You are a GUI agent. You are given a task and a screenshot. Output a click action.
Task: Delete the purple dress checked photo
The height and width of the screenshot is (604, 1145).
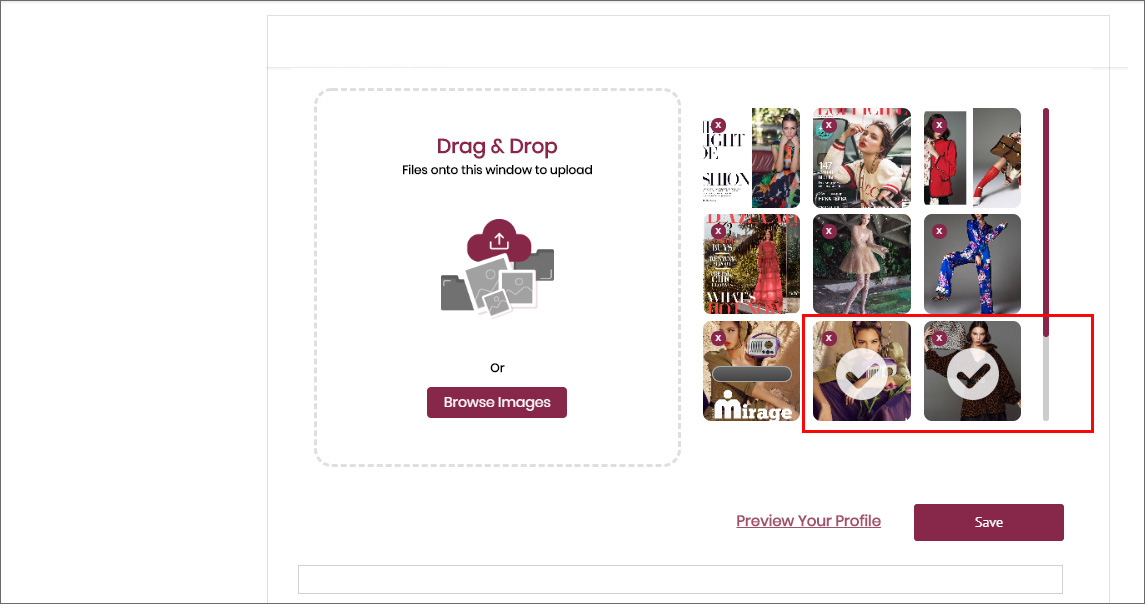(x=829, y=338)
